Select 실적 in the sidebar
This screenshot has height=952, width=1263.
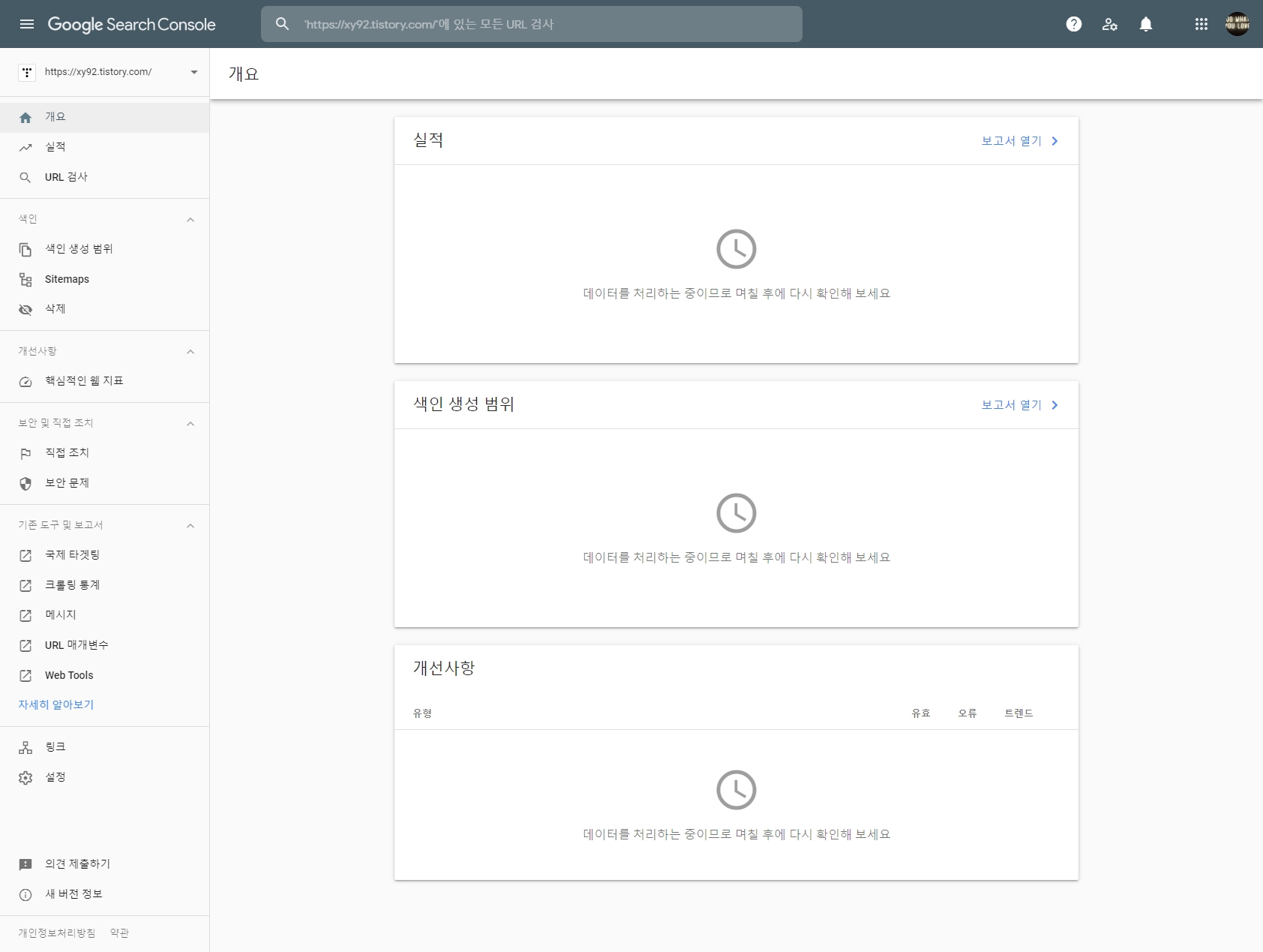pyautogui.click(x=104, y=147)
